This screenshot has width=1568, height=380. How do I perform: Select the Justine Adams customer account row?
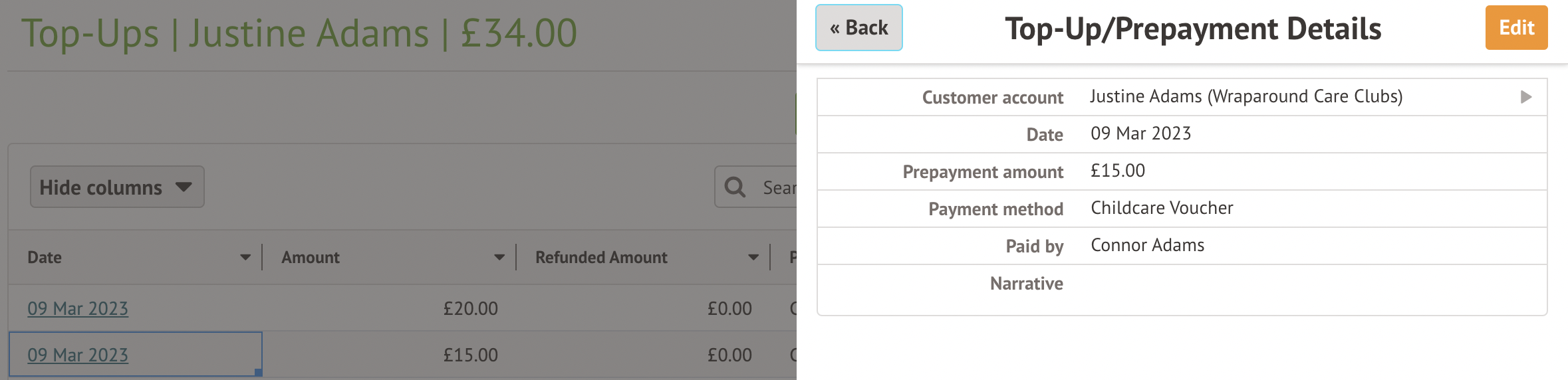pyautogui.click(x=1245, y=97)
